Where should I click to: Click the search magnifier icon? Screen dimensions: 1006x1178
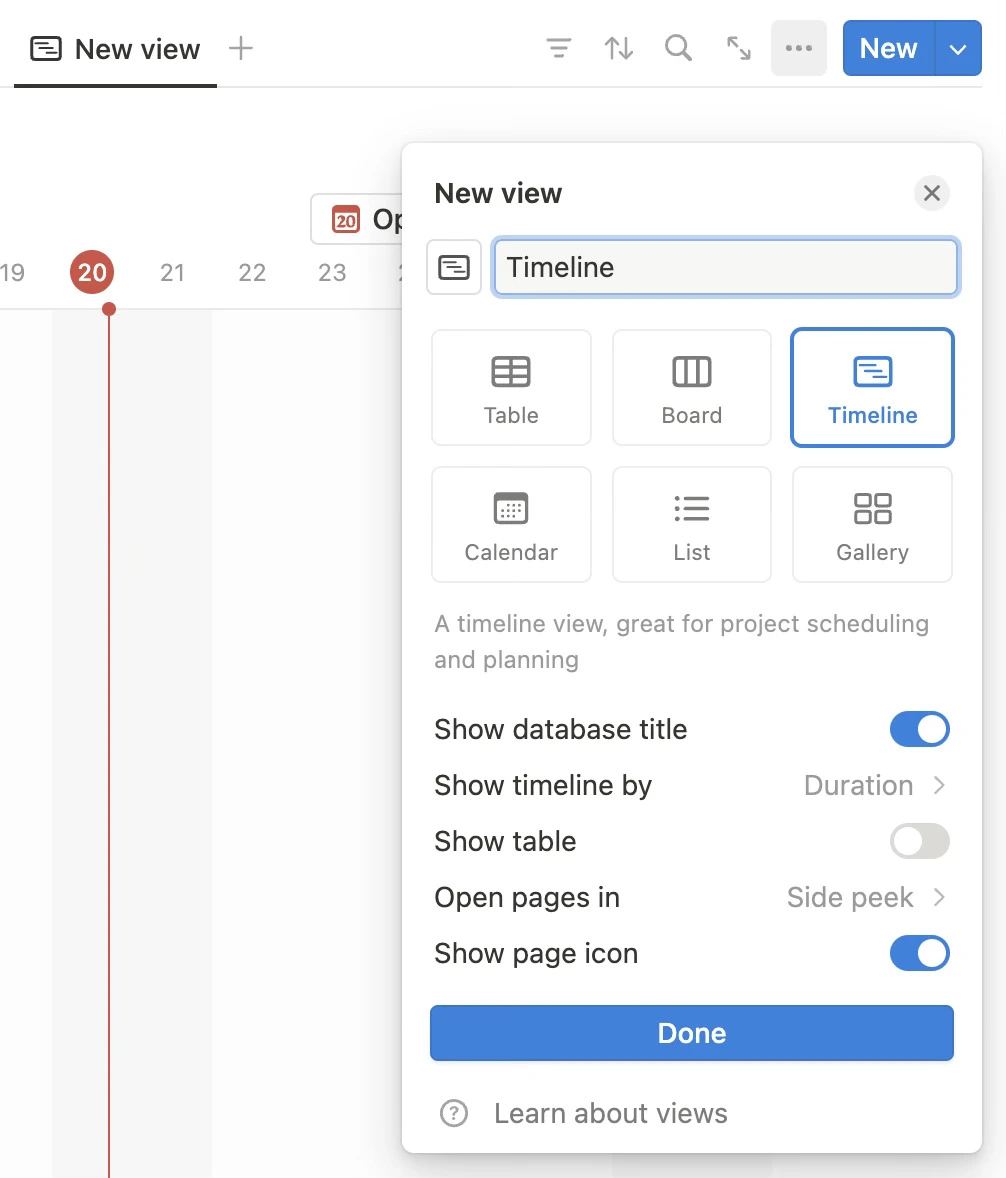pos(678,49)
